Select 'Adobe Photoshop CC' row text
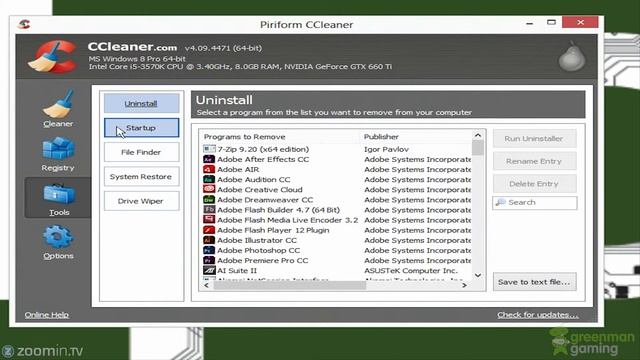 pyautogui.click(x=258, y=250)
